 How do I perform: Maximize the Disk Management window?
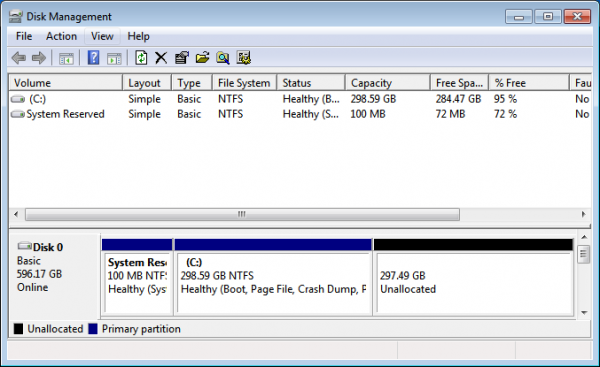point(548,17)
